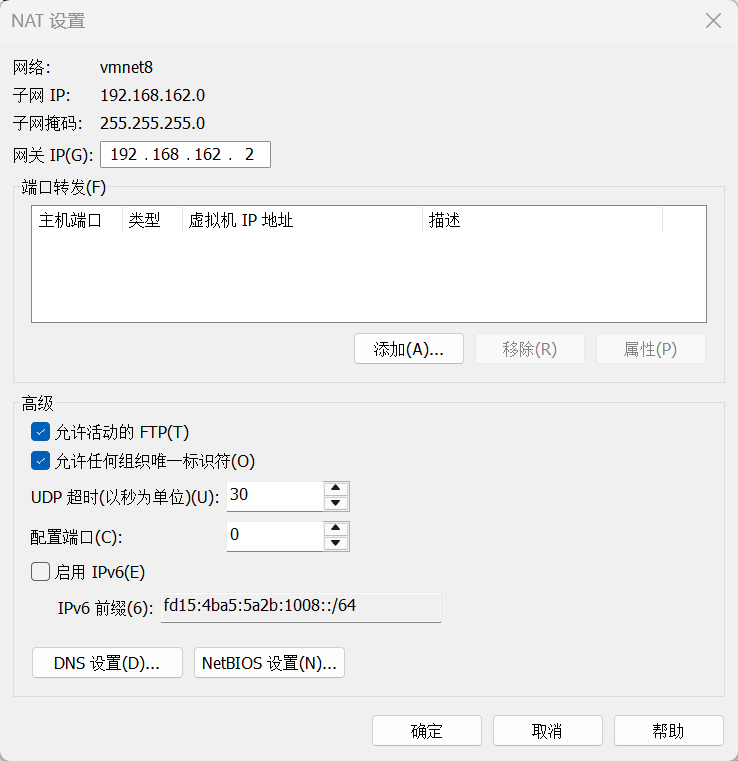Open NetBIOS 设置(N)... dialog
The height and width of the screenshot is (761, 738).
[269, 662]
